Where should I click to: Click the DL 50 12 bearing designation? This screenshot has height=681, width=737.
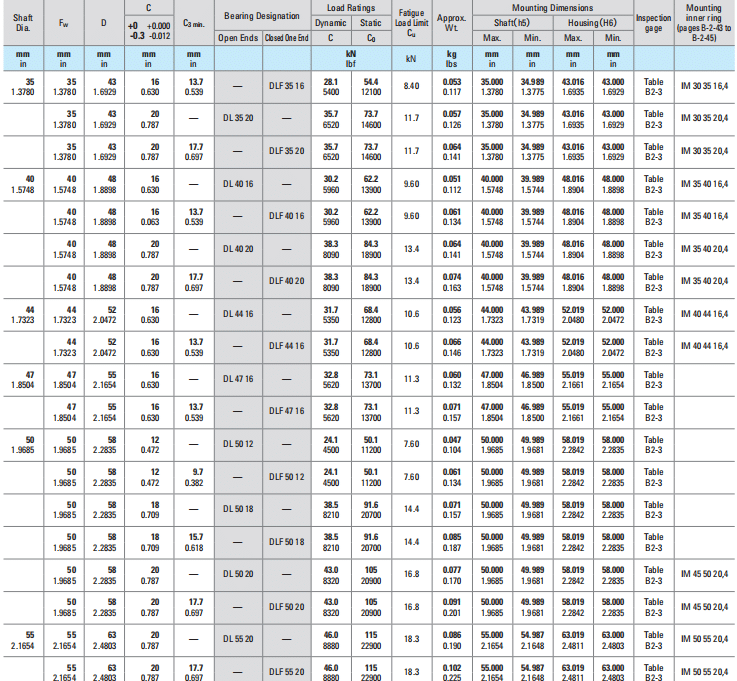pyautogui.click(x=238, y=442)
